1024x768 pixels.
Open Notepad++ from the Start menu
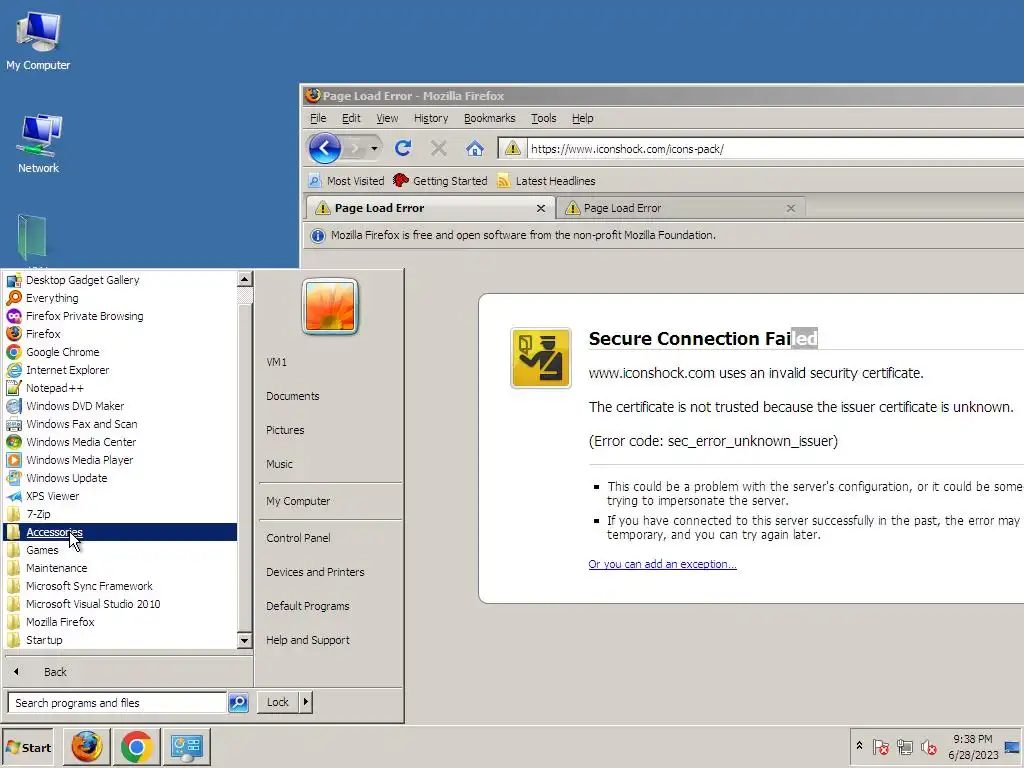(x=120, y=388)
